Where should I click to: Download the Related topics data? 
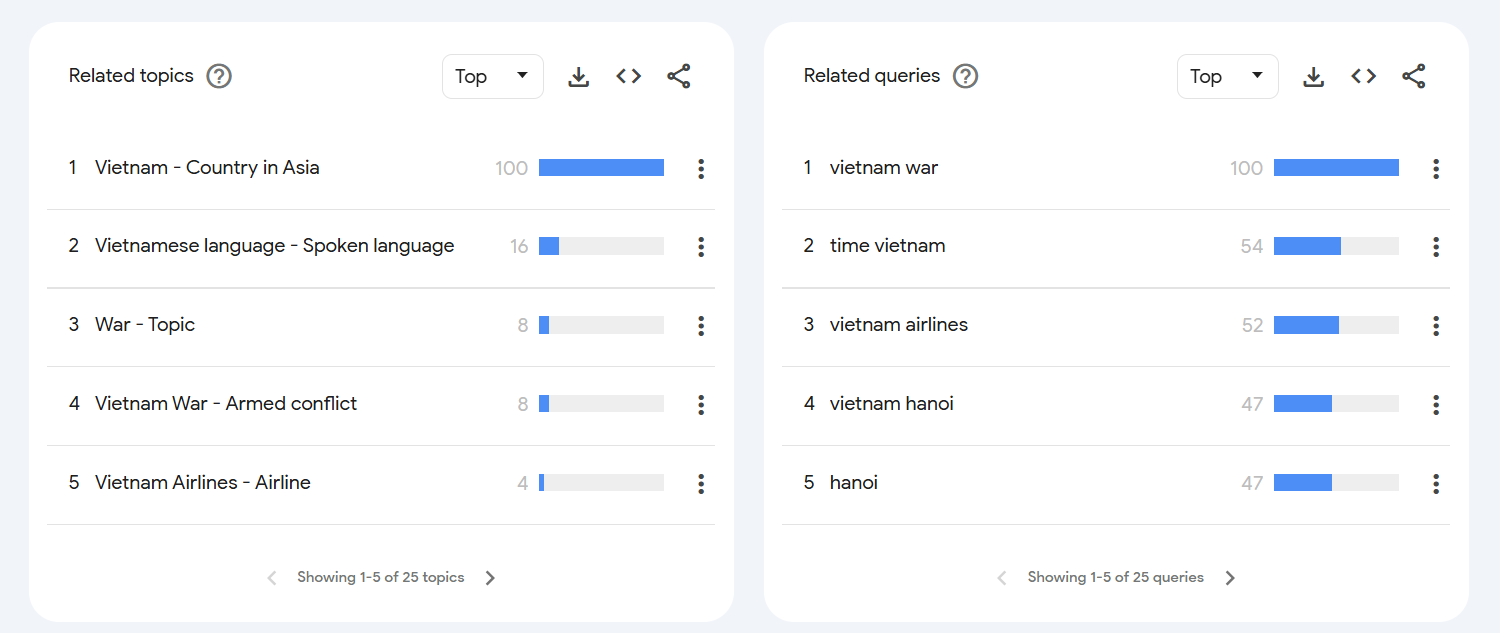point(578,75)
